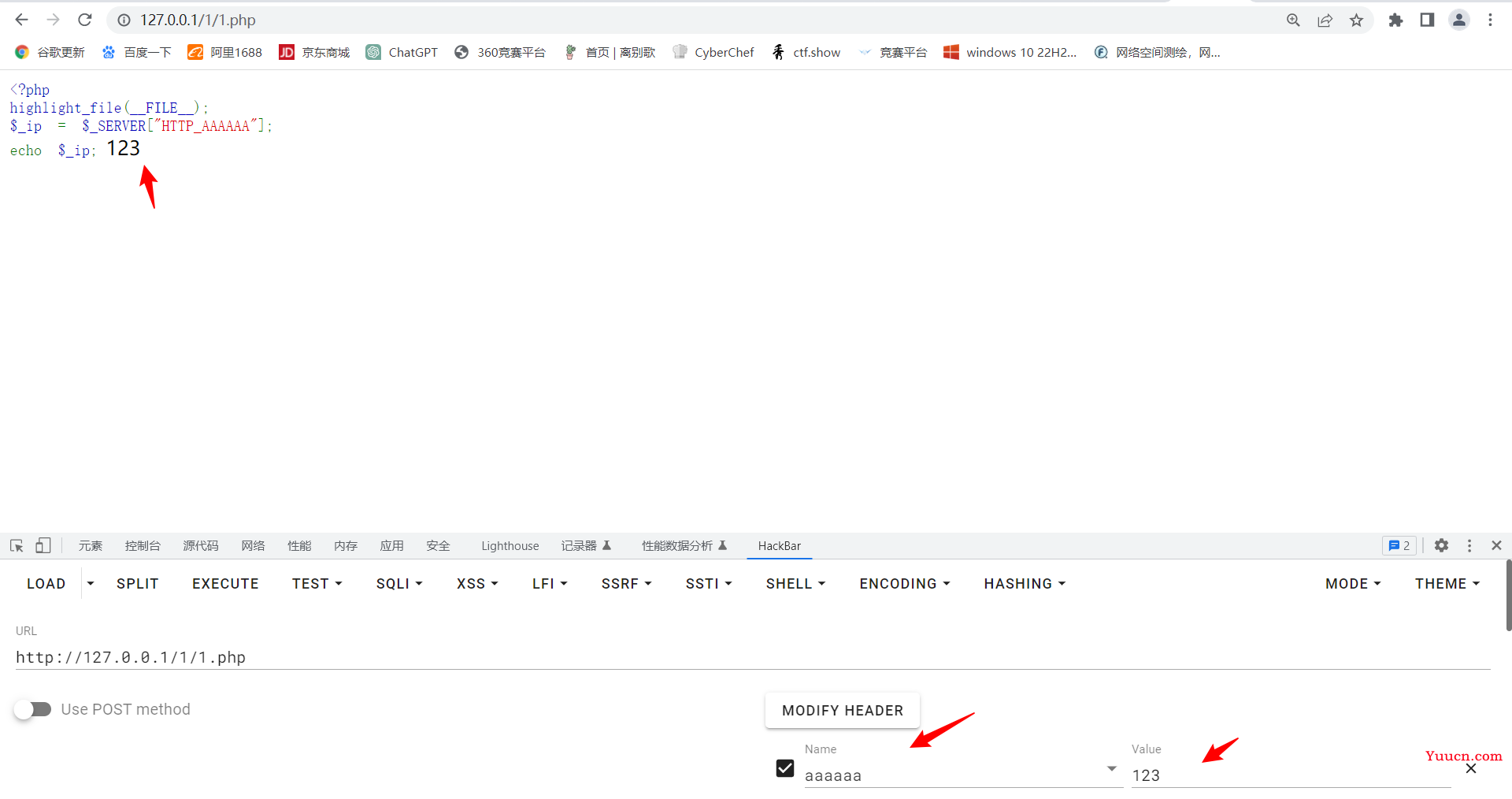Open the zoom indicator in address bar
The width and height of the screenshot is (1512, 799).
pos(1293,20)
